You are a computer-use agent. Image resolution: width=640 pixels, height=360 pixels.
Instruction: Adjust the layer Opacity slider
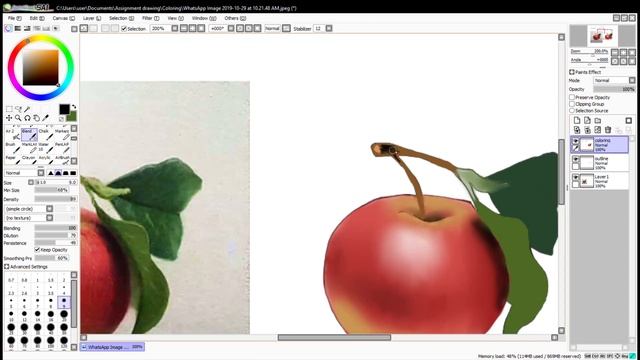click(x=614, y=89)
